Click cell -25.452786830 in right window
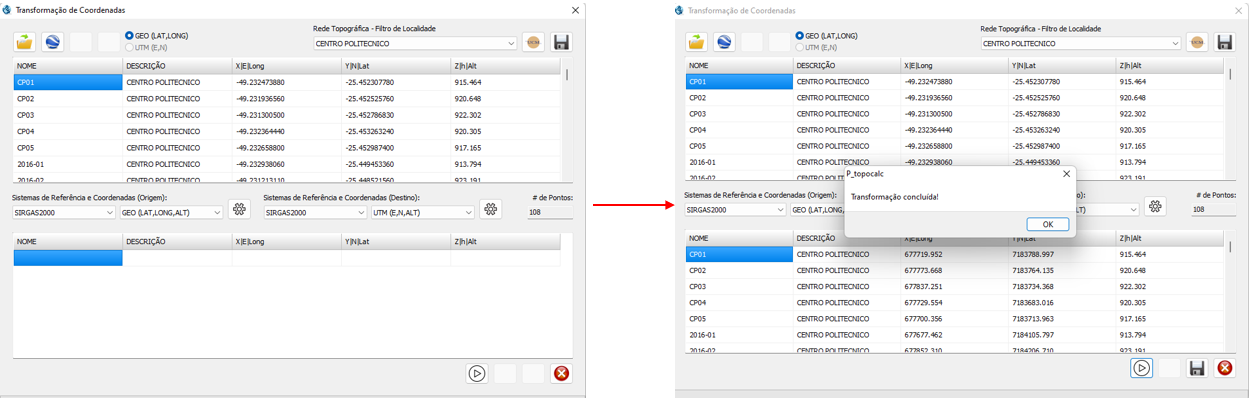Screen dimensions: 1249x398 click(1062, 114)
